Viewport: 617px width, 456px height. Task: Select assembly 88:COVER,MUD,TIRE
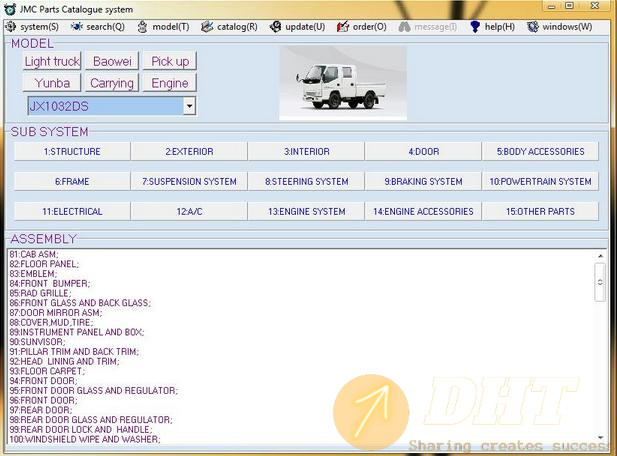click(51, 322)
